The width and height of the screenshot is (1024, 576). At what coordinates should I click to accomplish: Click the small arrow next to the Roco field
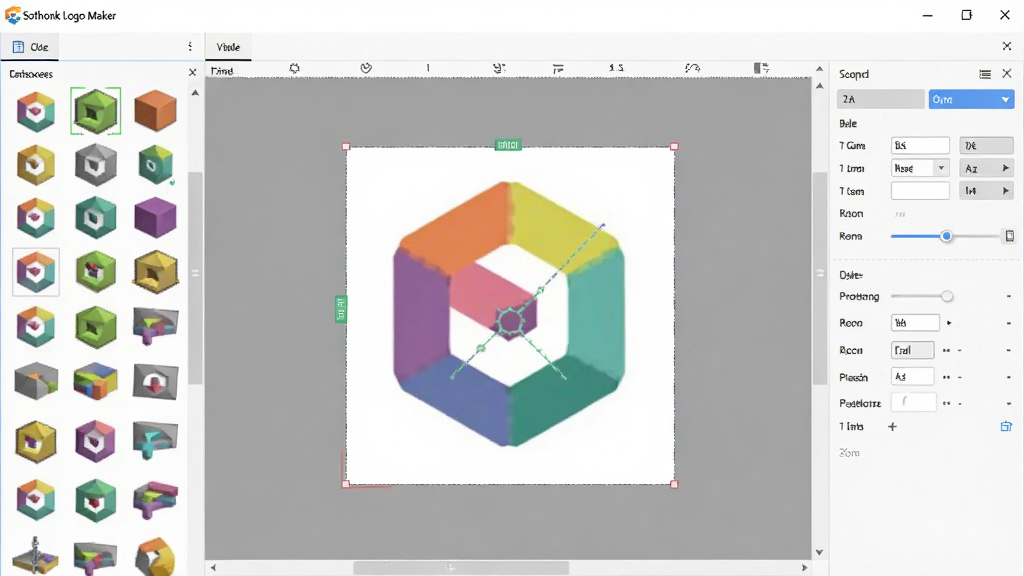(x=949, y=323)
